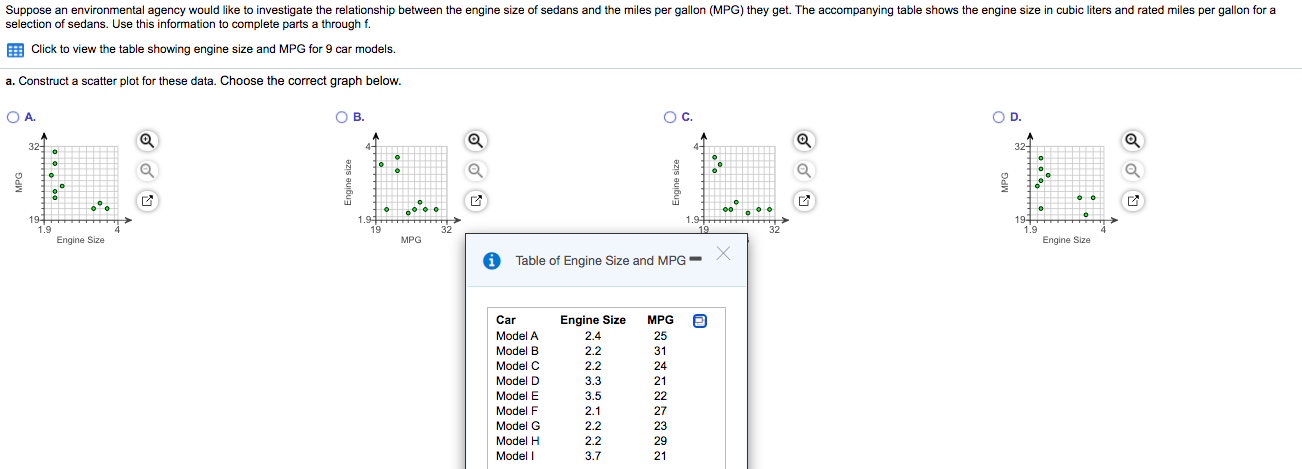Open graph B in pop-out window
The image size is (1302, 469).
coord(476,201)
